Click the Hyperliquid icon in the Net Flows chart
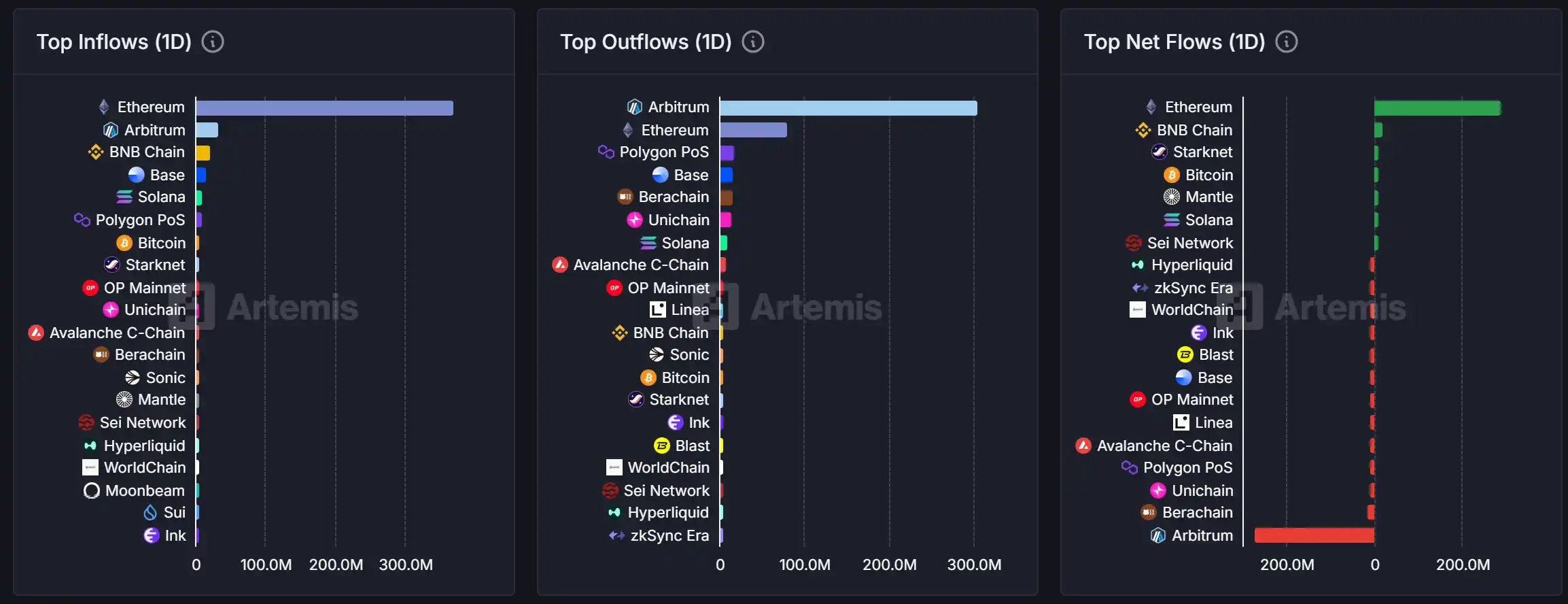 (x=1138, y=265)
